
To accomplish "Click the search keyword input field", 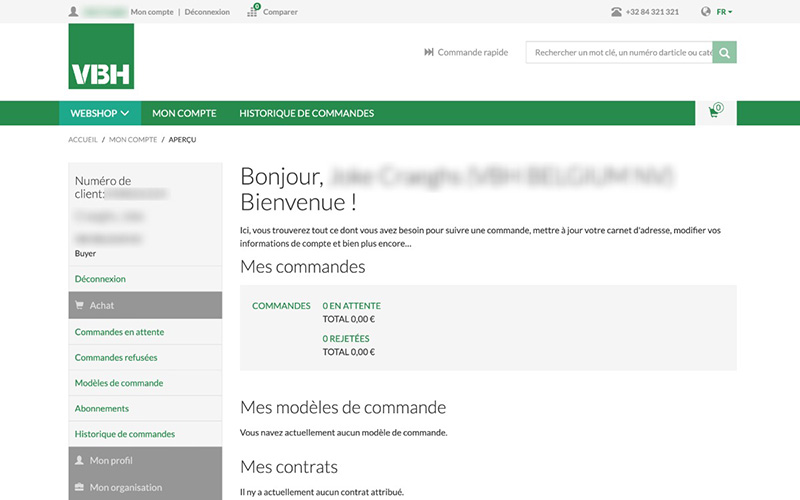I will click(620, 52).
